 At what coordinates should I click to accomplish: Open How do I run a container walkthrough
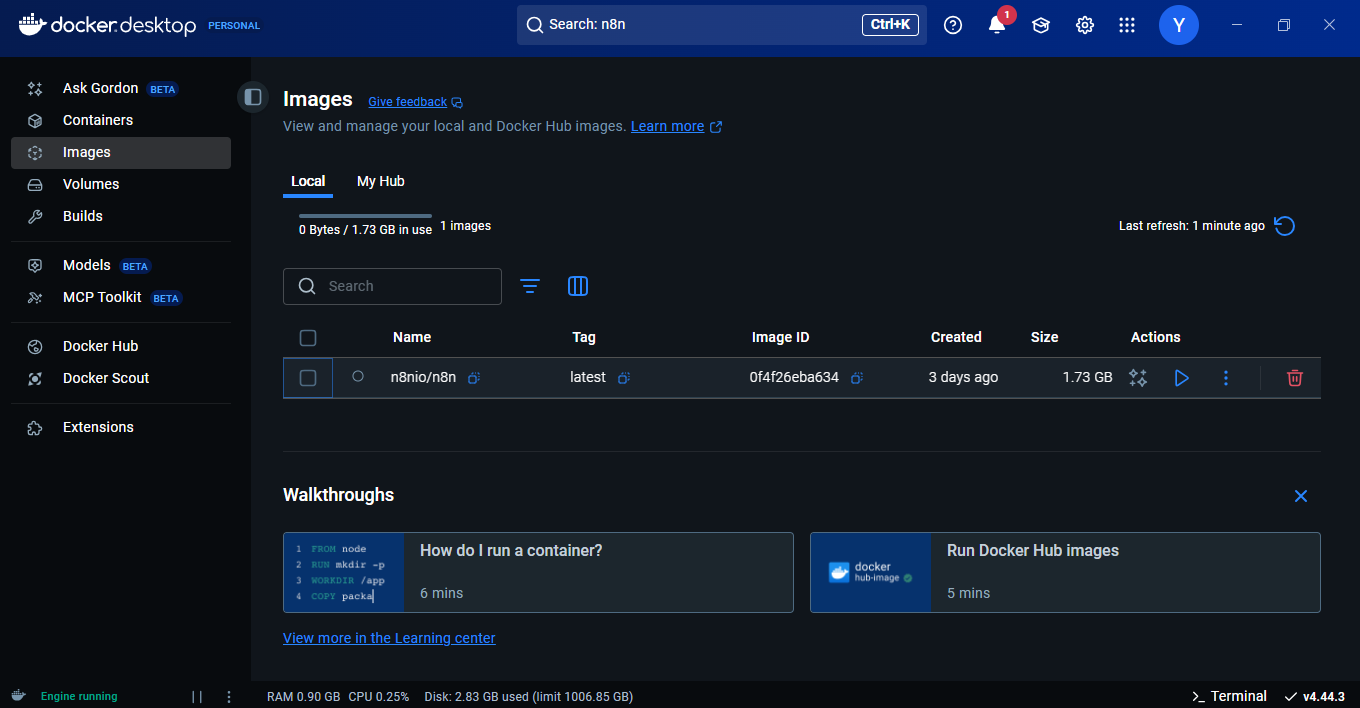pyautogui.click(x=538, y=572)
